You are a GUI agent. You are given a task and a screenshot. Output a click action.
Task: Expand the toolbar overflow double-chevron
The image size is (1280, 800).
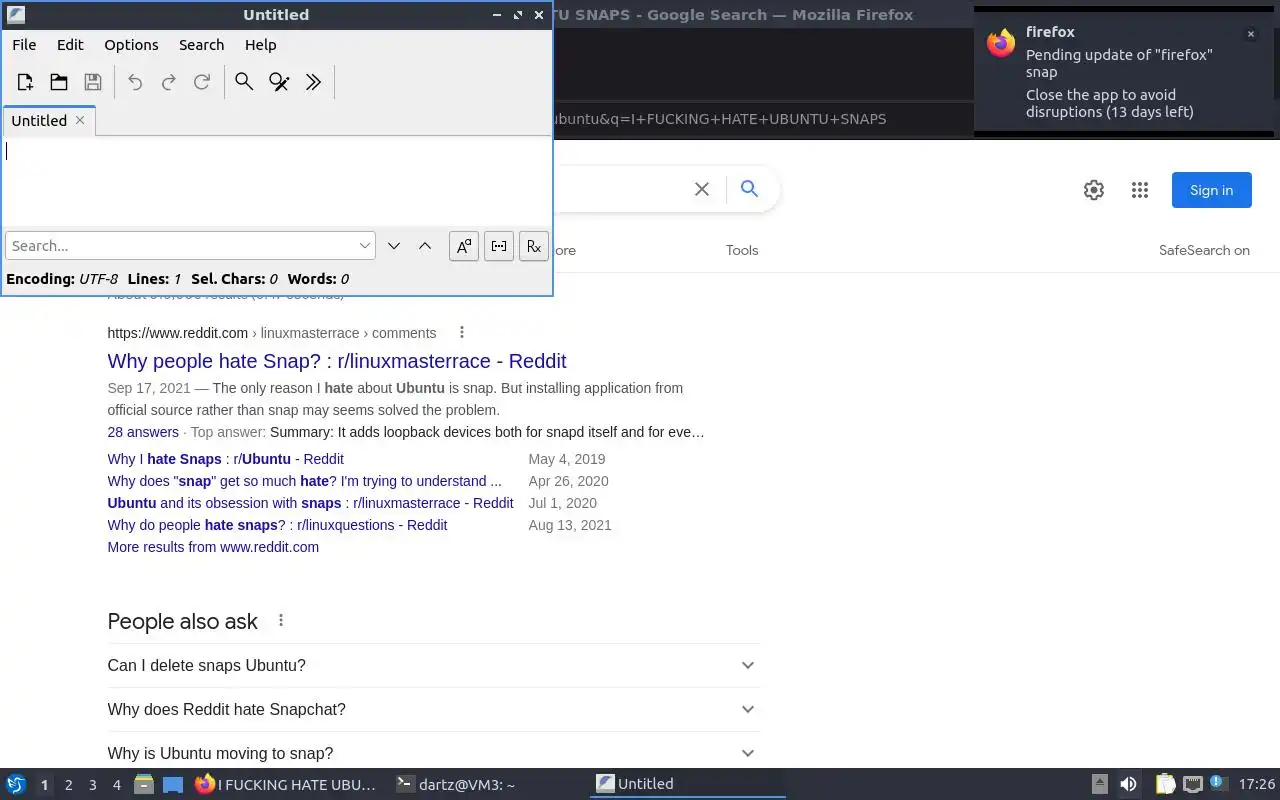click(x=313, y=82)
